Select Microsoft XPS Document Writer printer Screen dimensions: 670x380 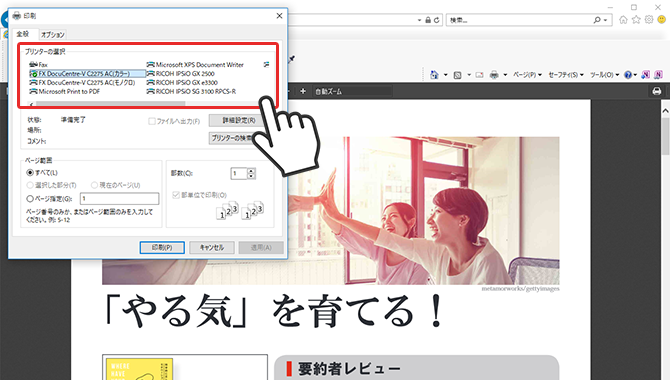[195, 65]
